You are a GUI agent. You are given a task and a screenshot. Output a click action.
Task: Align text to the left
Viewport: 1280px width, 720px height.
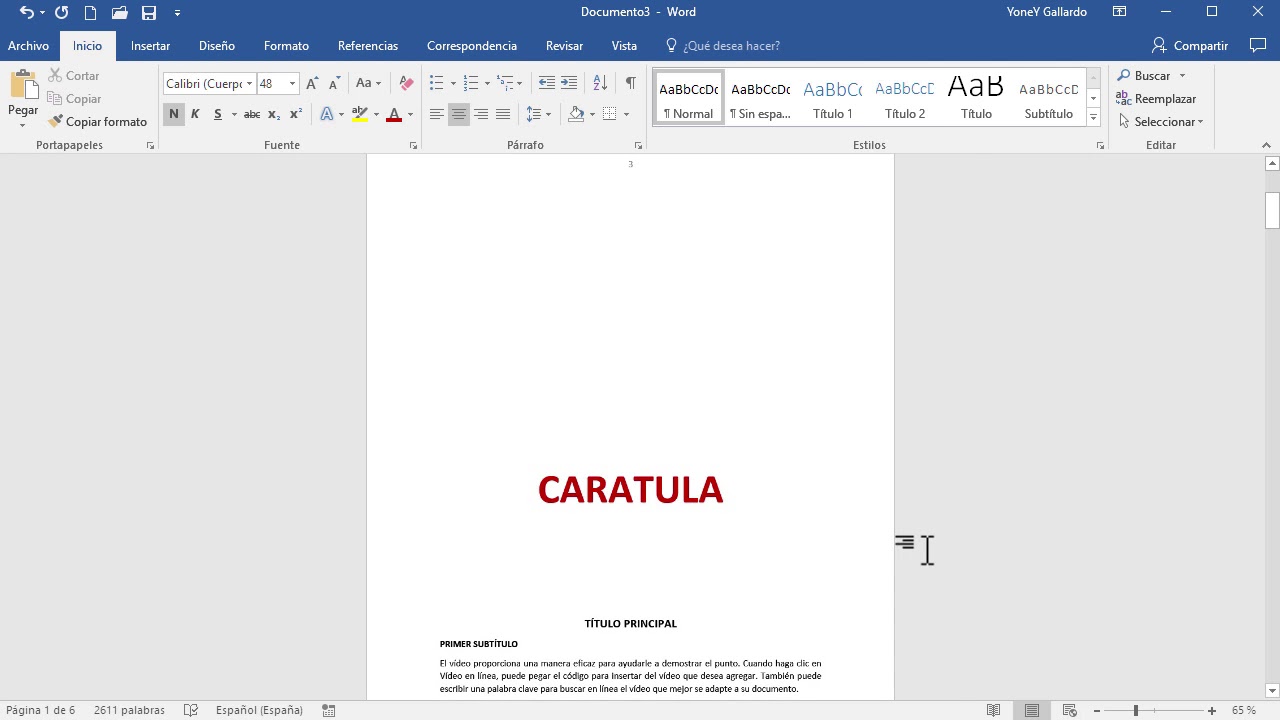(x=437, y=114)
